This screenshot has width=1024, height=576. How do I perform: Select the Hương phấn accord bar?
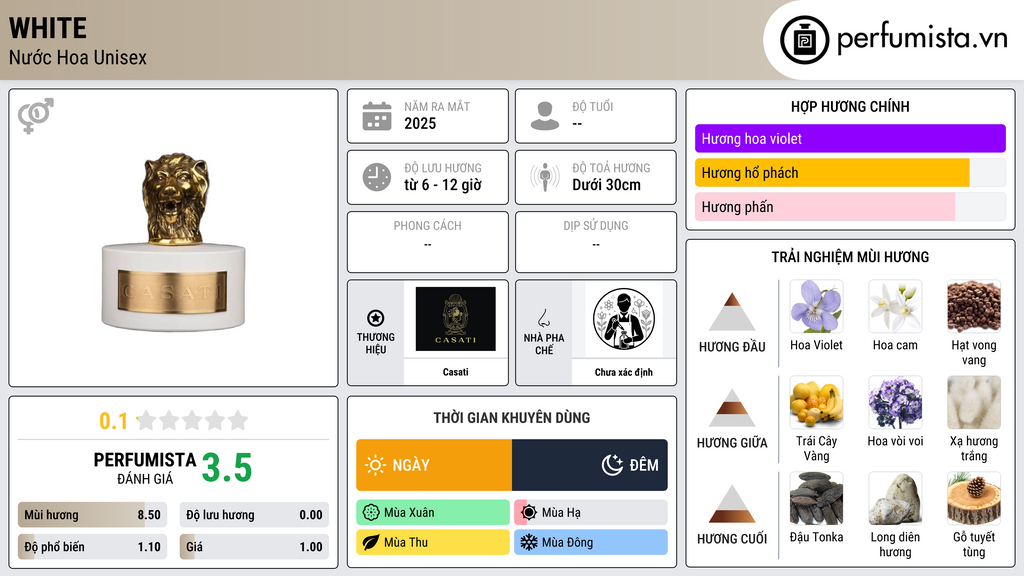(850, 207)
